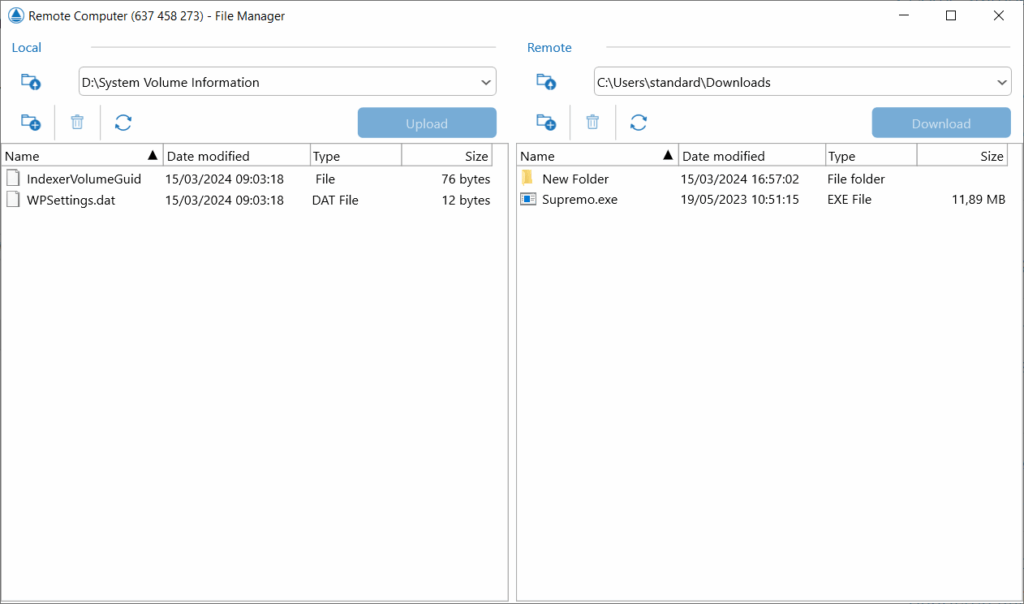Sort Remote files by Type column
This screenshot has height=604, width=1024.
870,156
